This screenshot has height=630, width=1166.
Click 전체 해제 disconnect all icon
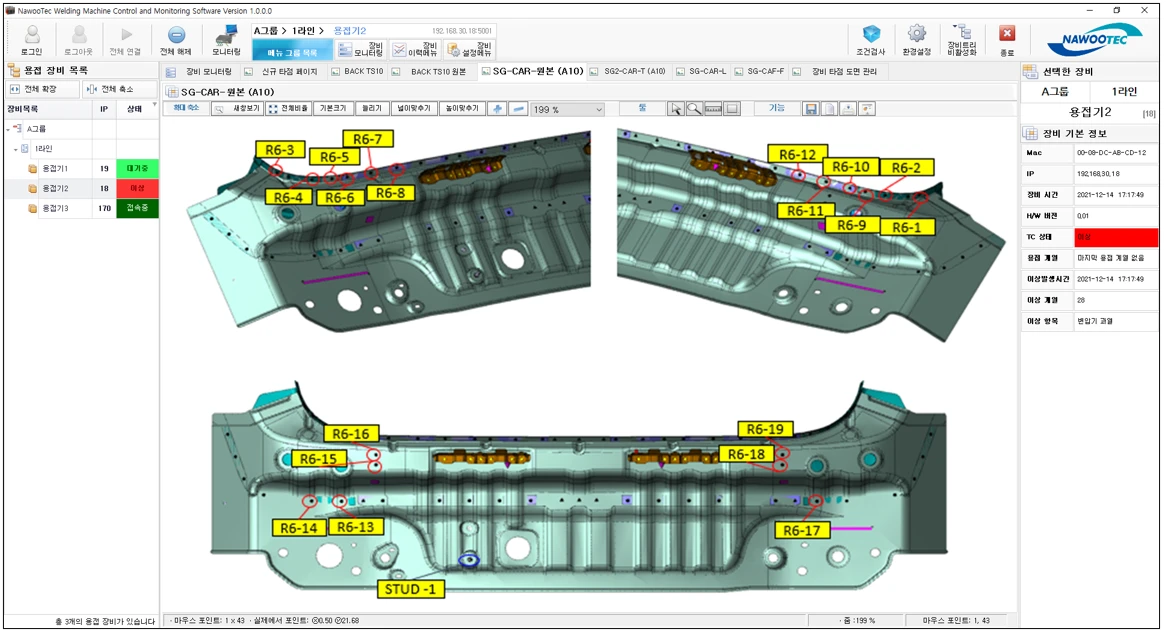point(176,35)
